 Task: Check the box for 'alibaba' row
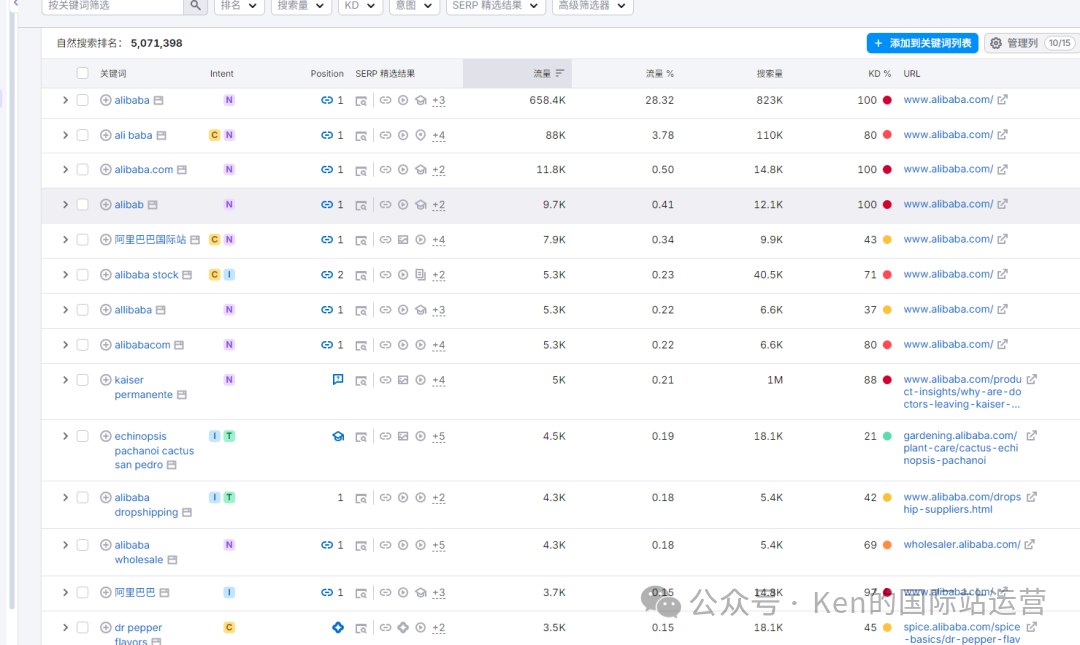(x=83, y=100)
